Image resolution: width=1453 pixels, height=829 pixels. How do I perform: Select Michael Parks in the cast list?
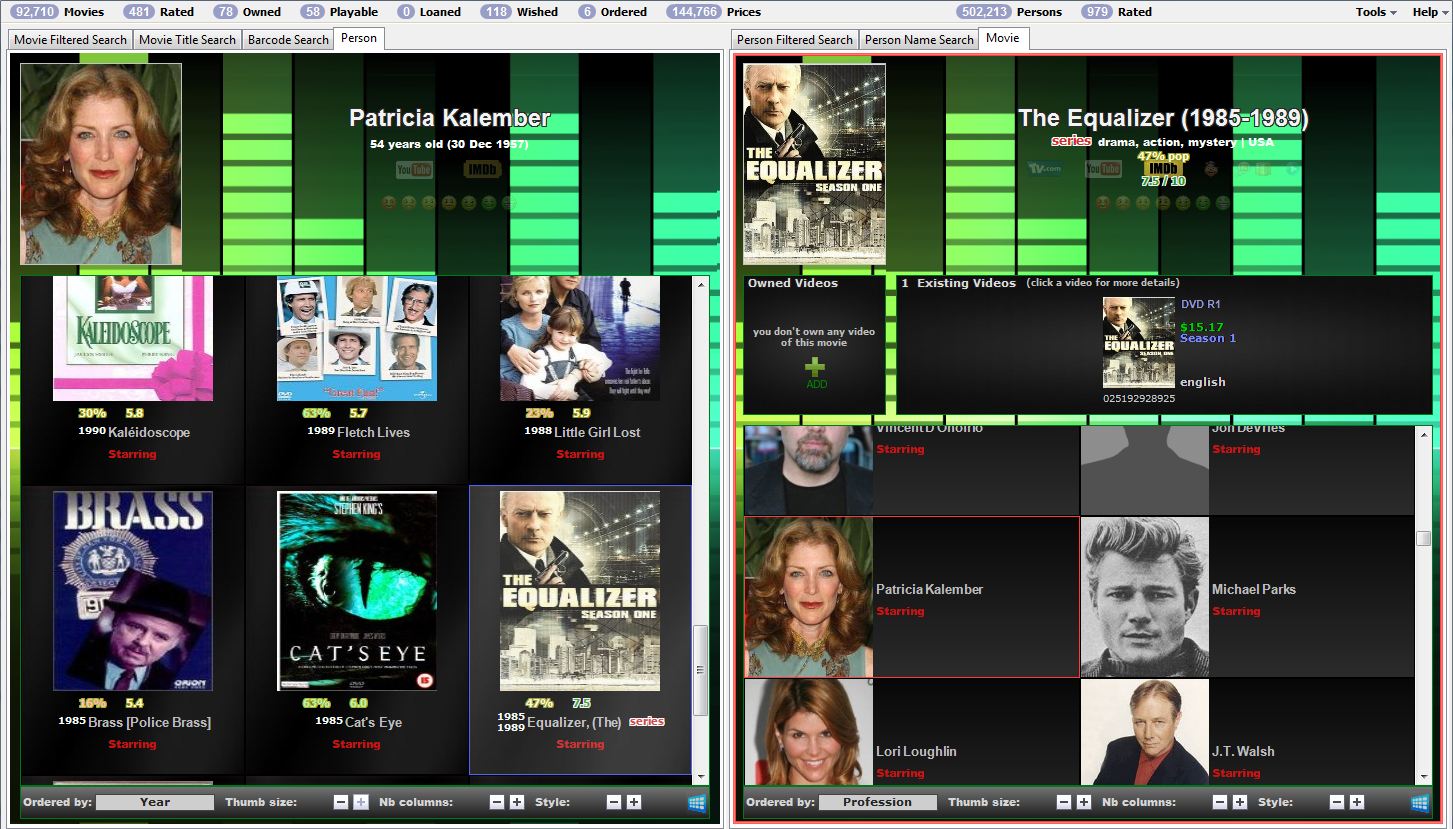click(x=1248, y=597)
